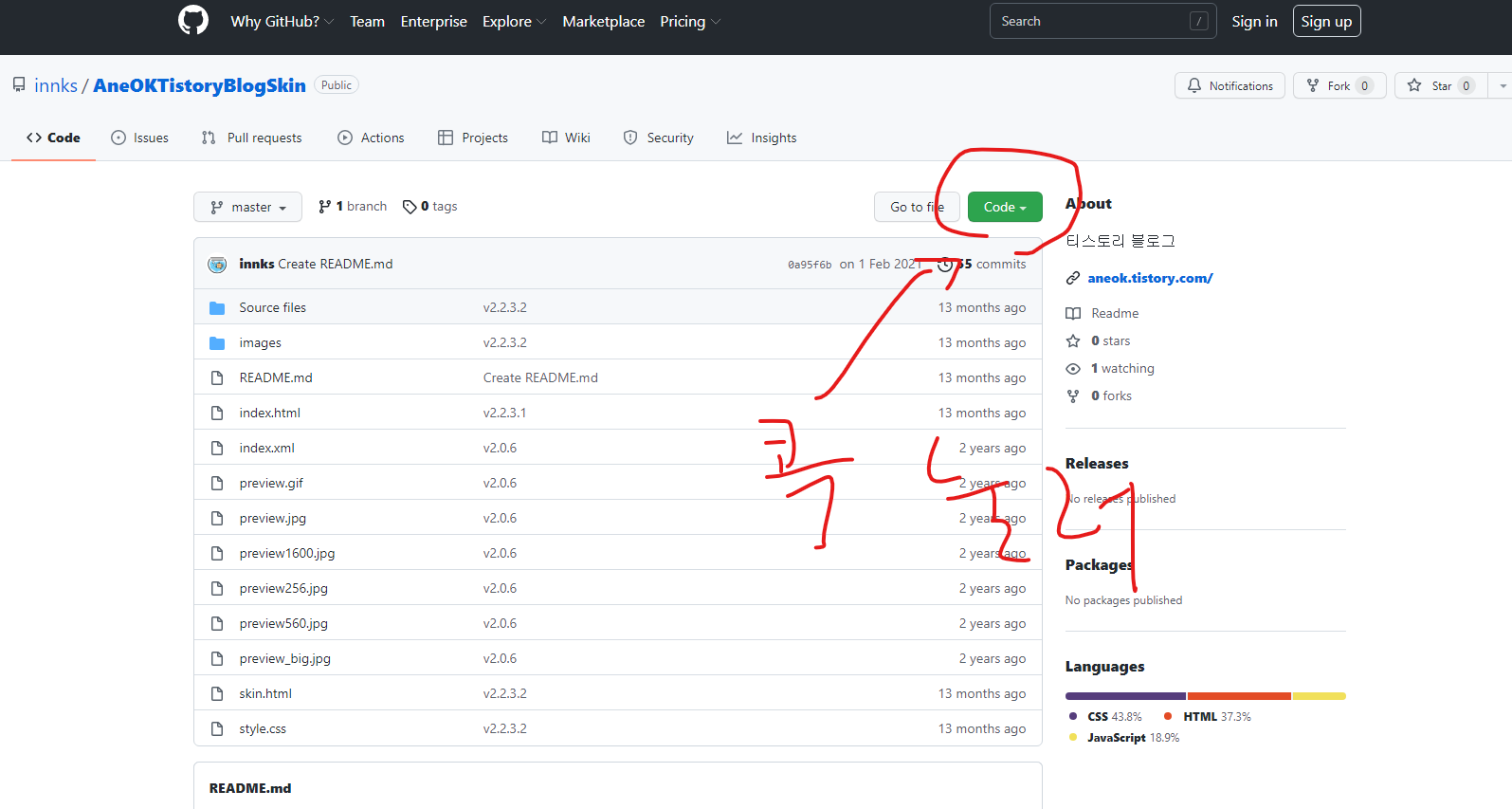The height and width of the screenshot is (809, 1512).
Task: Open the Projects tab
Action: point(472,138)
